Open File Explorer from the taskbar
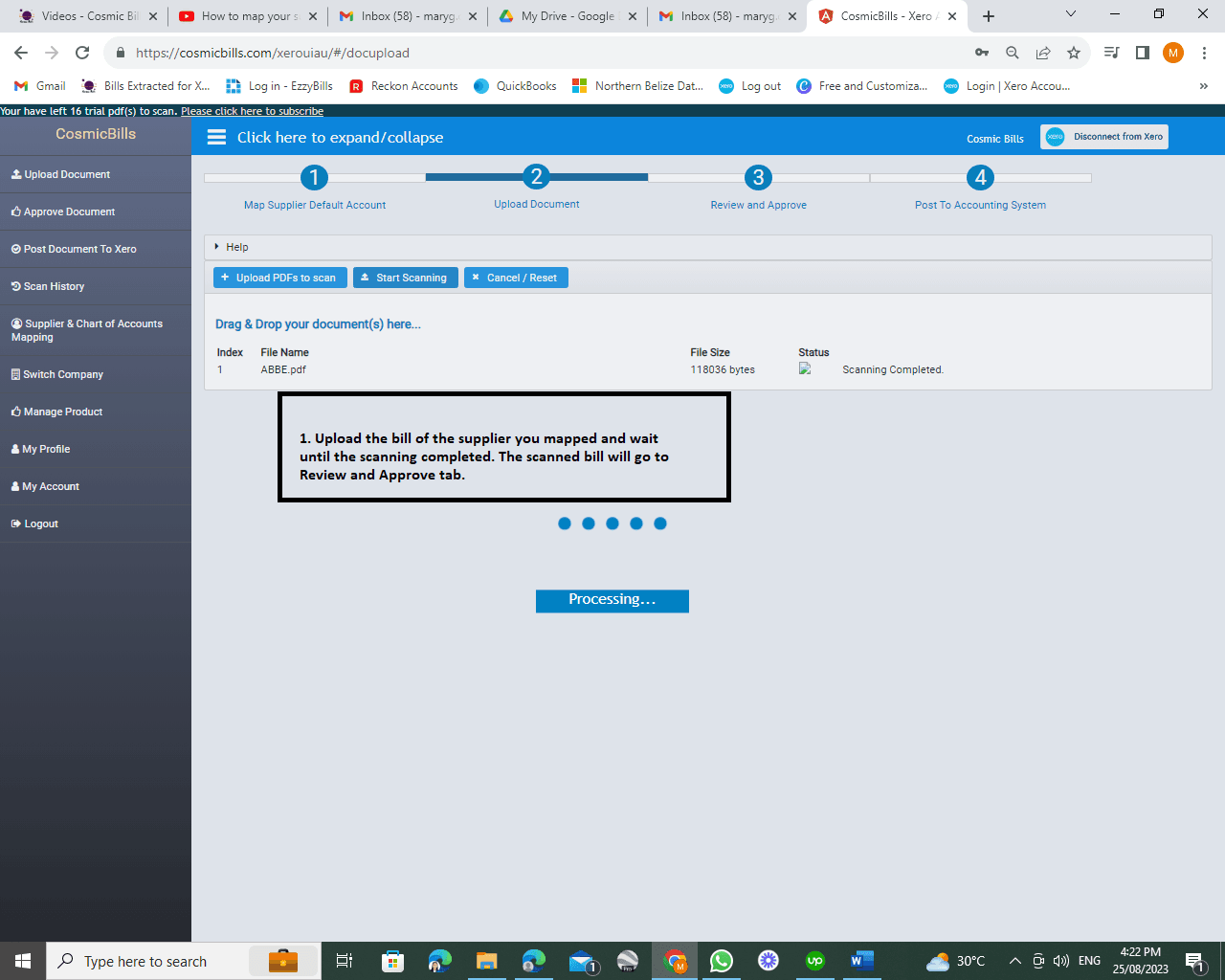 487,961
